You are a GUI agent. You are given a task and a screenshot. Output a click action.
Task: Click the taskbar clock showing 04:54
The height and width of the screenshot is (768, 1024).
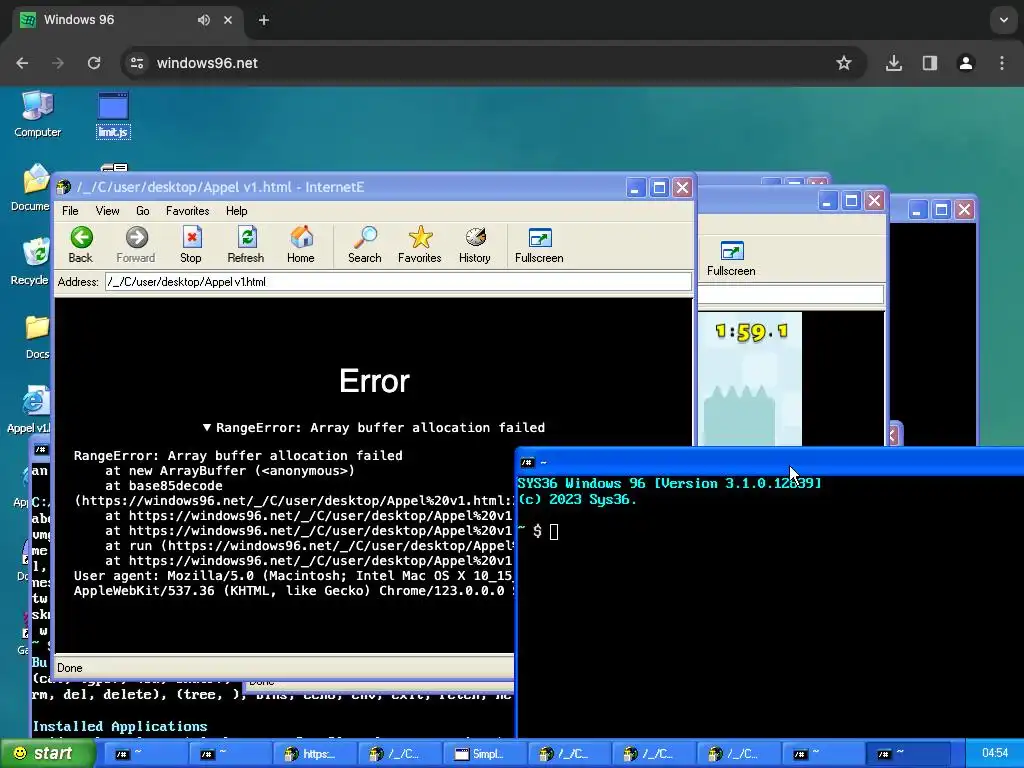point(995,753)
